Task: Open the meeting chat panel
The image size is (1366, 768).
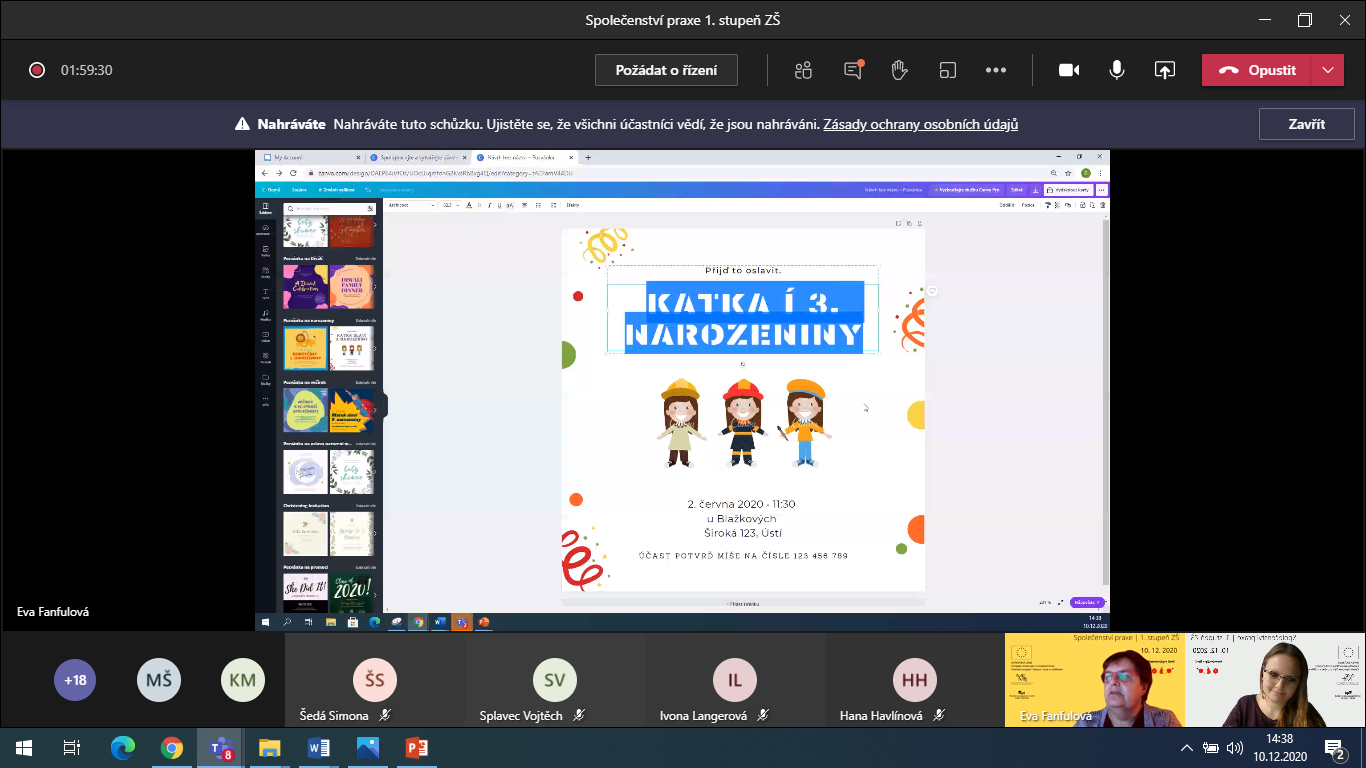Action: 852,70
